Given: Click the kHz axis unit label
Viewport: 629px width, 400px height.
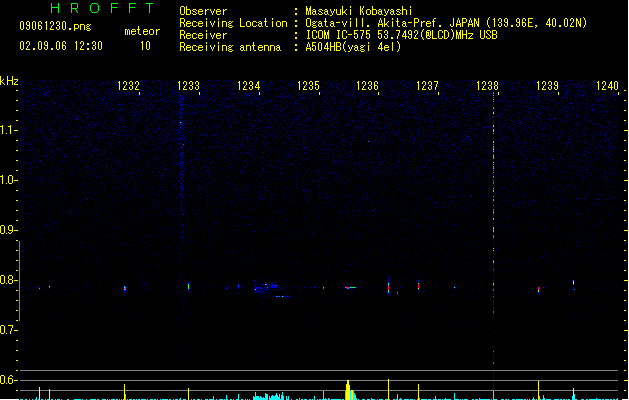Looking at the screenshot, I should 9,81.
